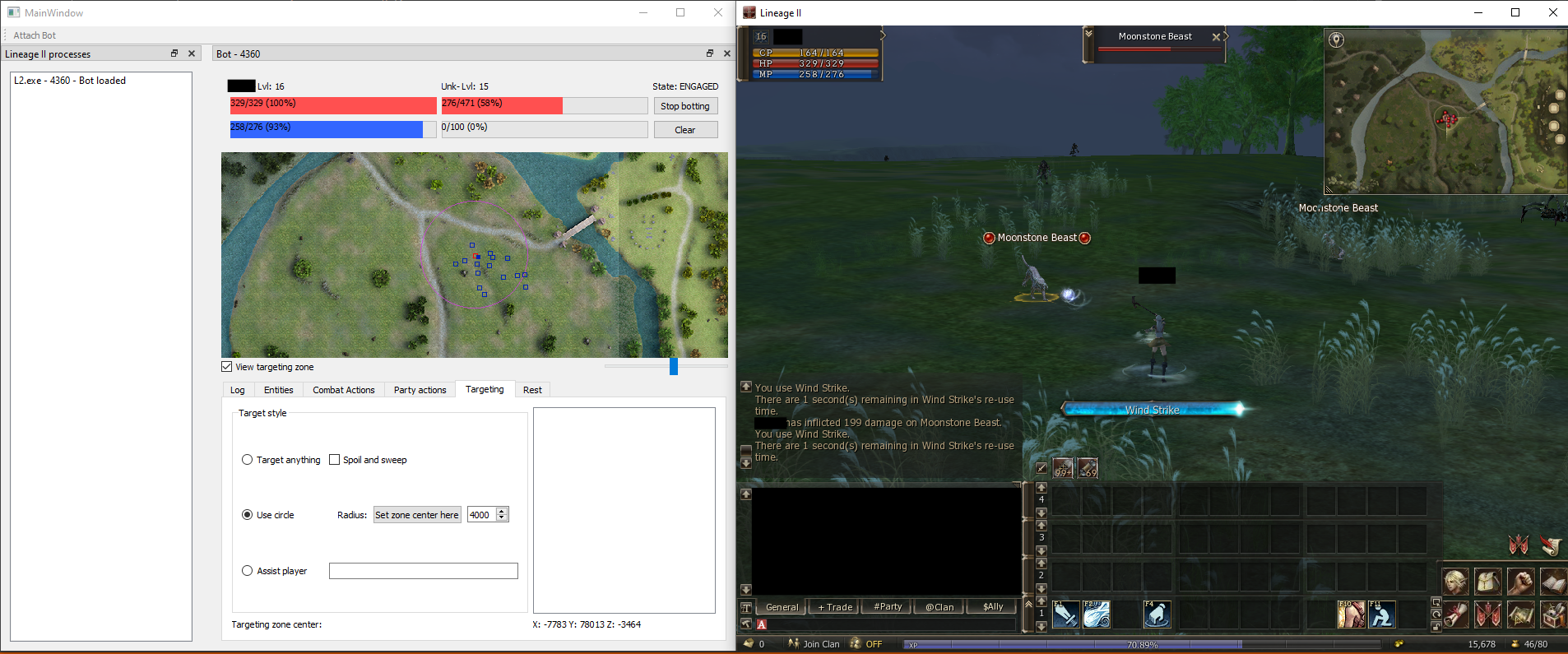
Task: Click up arrow for shortcut bar 2
Action: click(1041, 563)
